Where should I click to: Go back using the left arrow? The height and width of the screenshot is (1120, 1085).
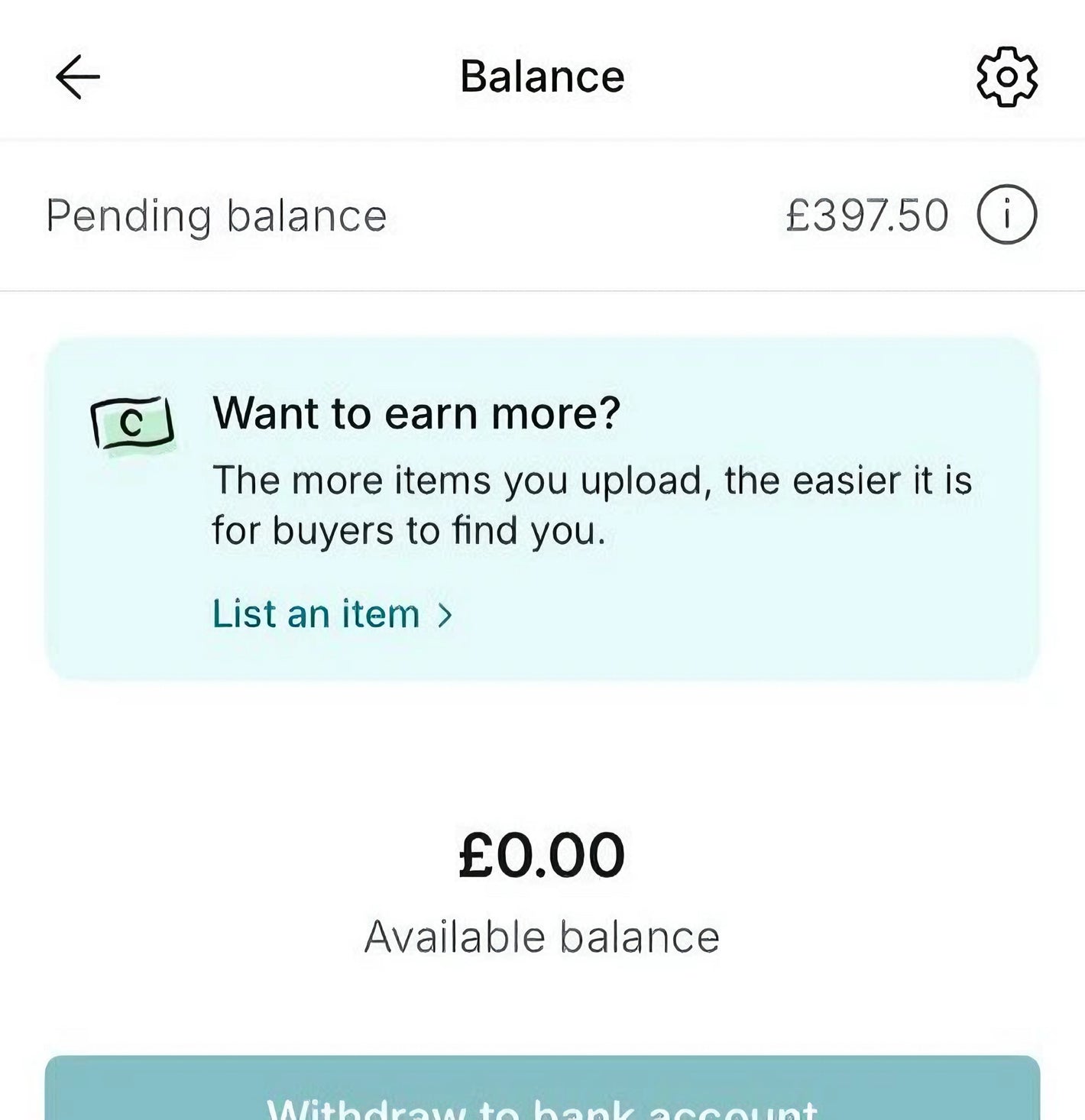[78, 77]
